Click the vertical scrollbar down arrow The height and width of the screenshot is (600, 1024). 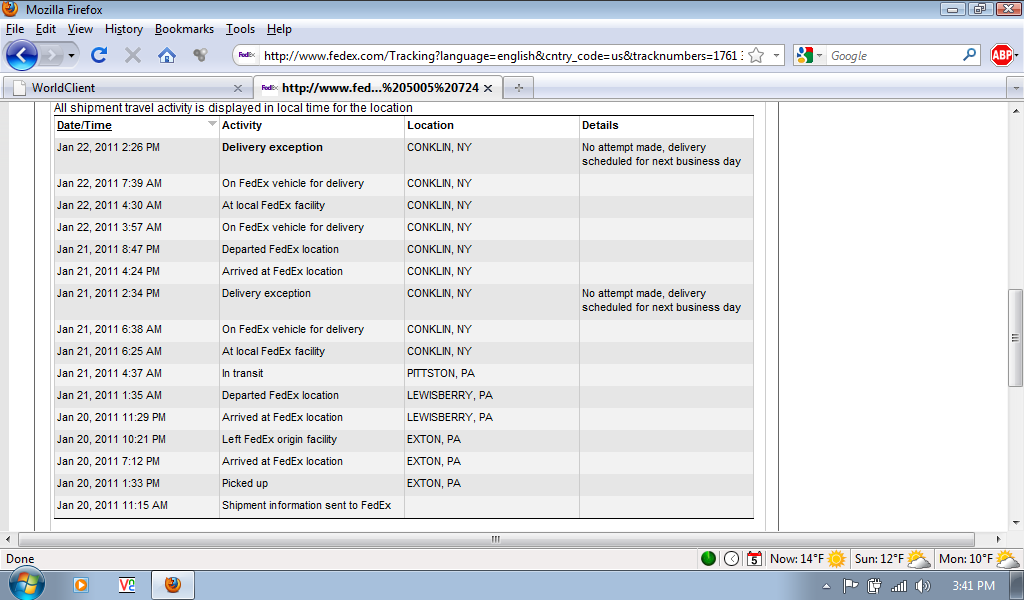click(x=1016, y=522)
